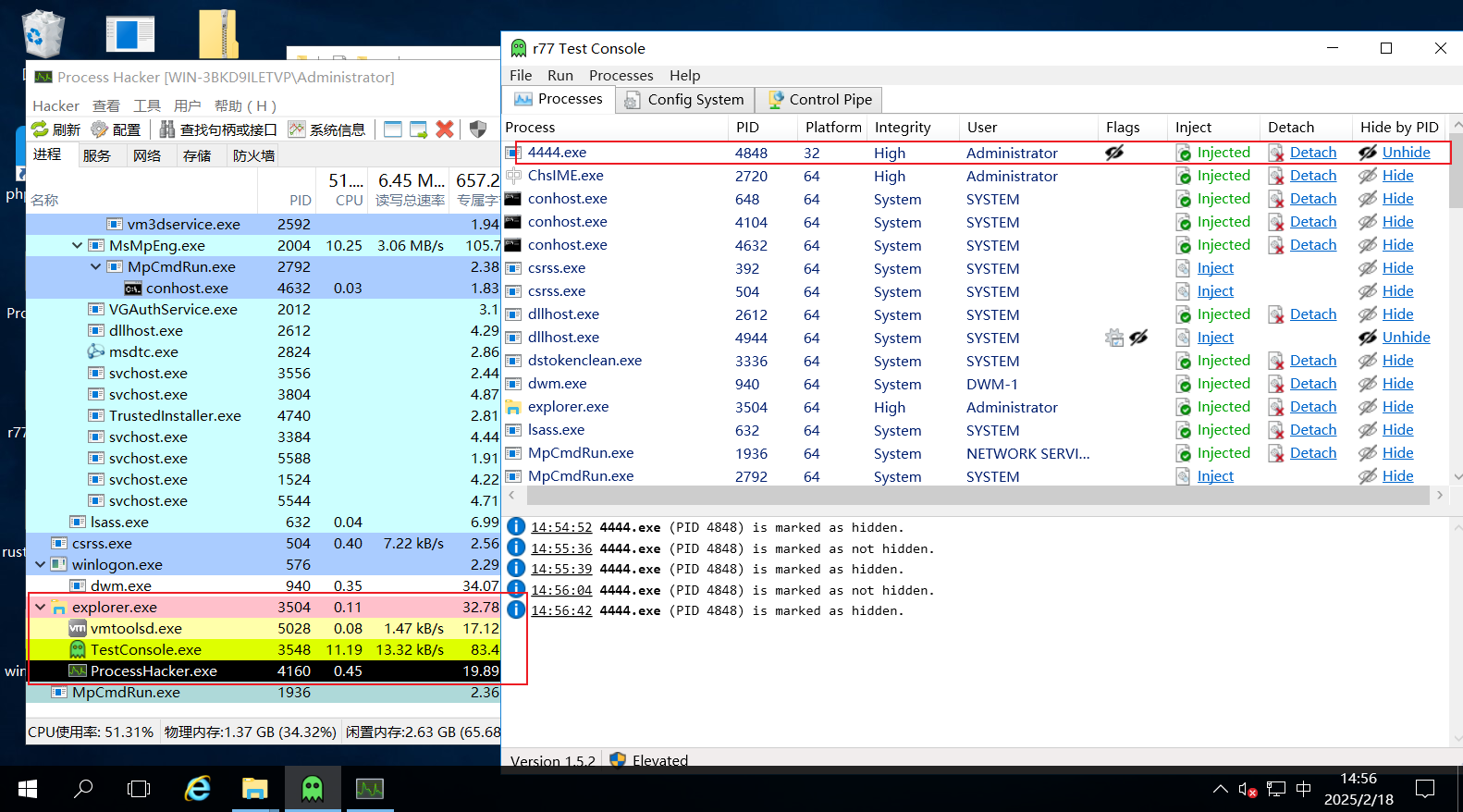Open the Hacker menu in Process Hacker
The width and height of the screenshot is (1463, 812).
coord(55,106)
